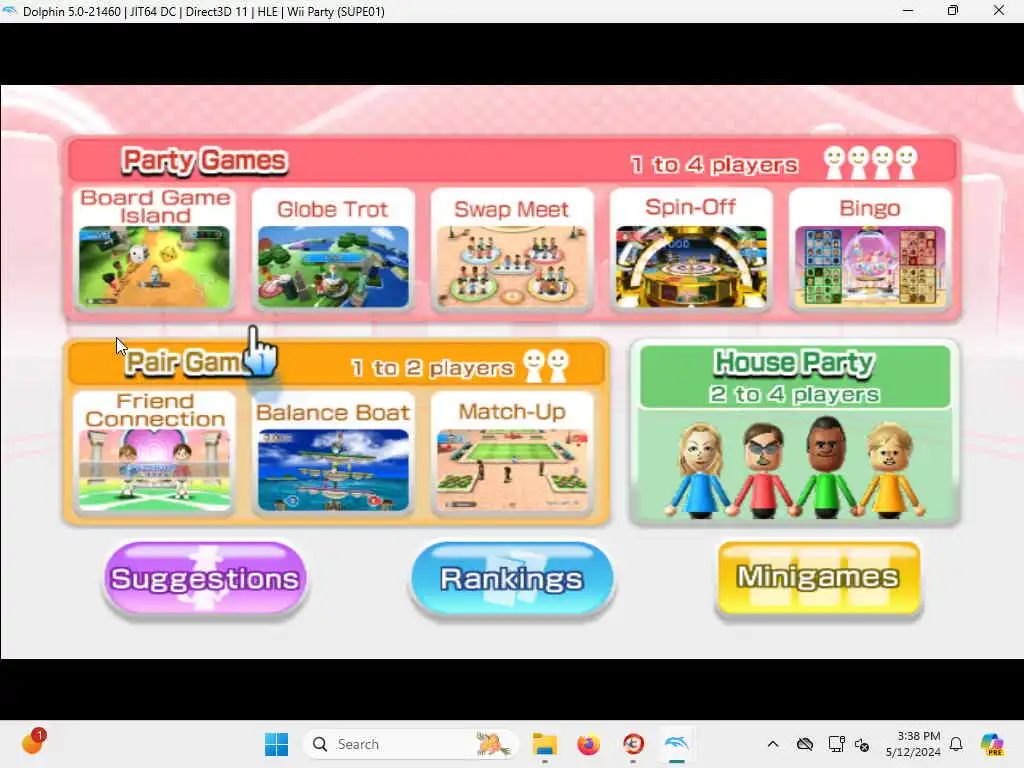
Task: Click the Dolphin logo in title bar
Action: coord(9,11)
